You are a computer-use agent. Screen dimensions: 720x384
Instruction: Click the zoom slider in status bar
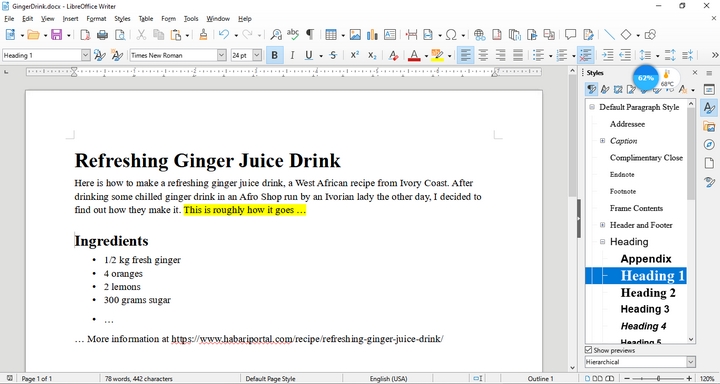[659, 378]
